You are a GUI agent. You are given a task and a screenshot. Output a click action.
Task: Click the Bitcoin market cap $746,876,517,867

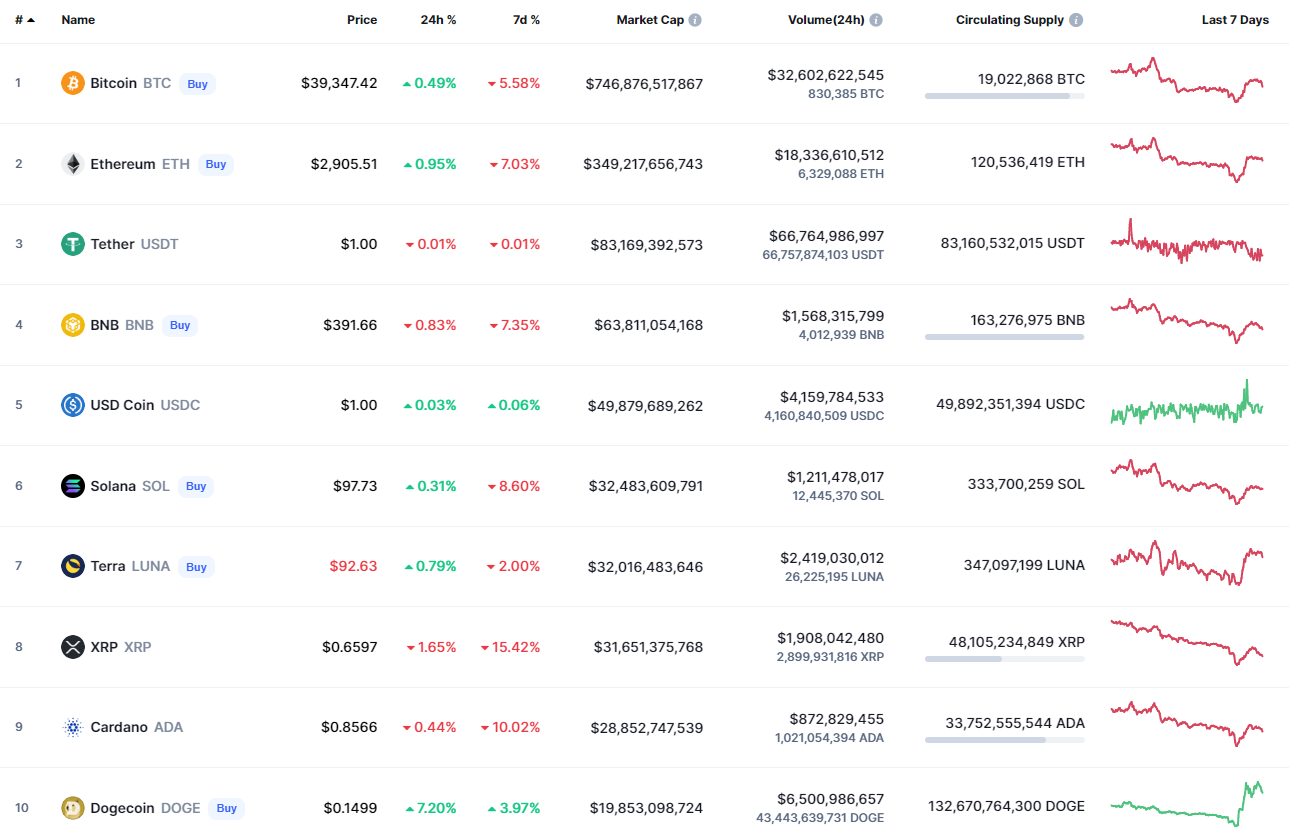tap(644, 84)
